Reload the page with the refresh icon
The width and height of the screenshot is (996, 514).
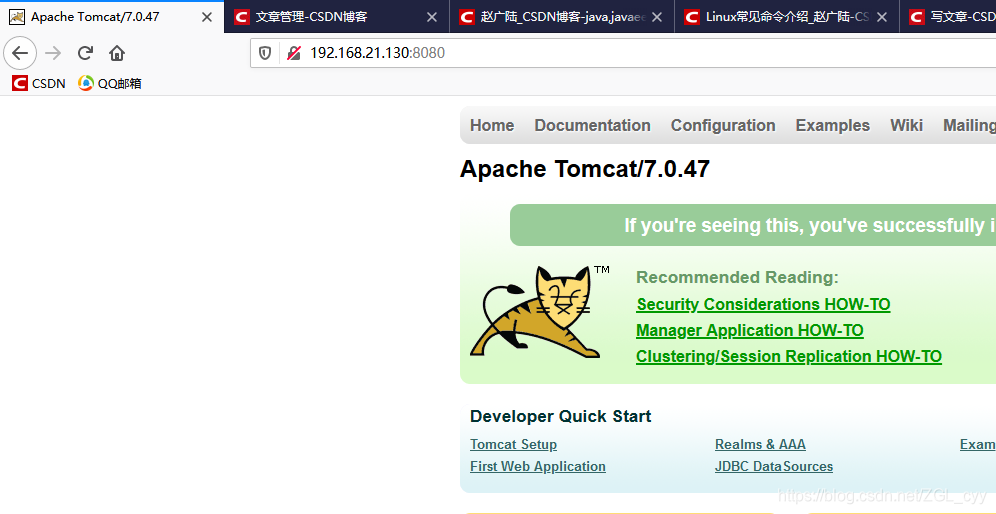click(85, 53)
